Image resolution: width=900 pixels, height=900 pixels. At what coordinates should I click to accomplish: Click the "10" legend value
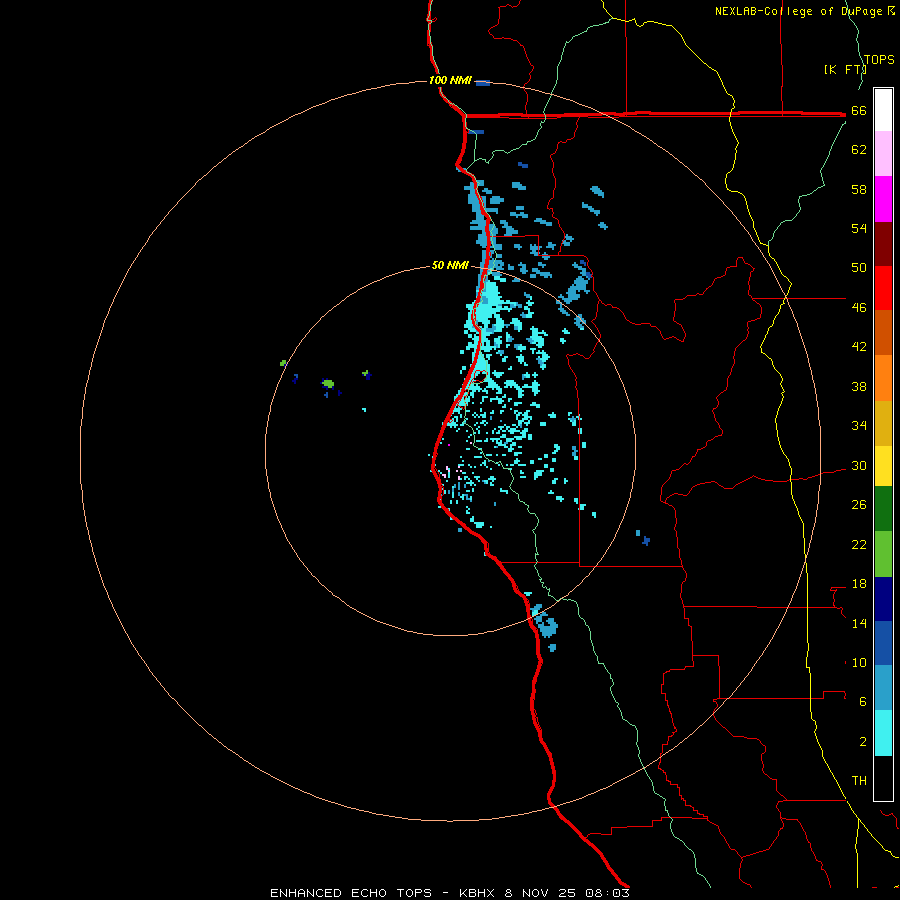pyautogui.click(x=859, y=663)
